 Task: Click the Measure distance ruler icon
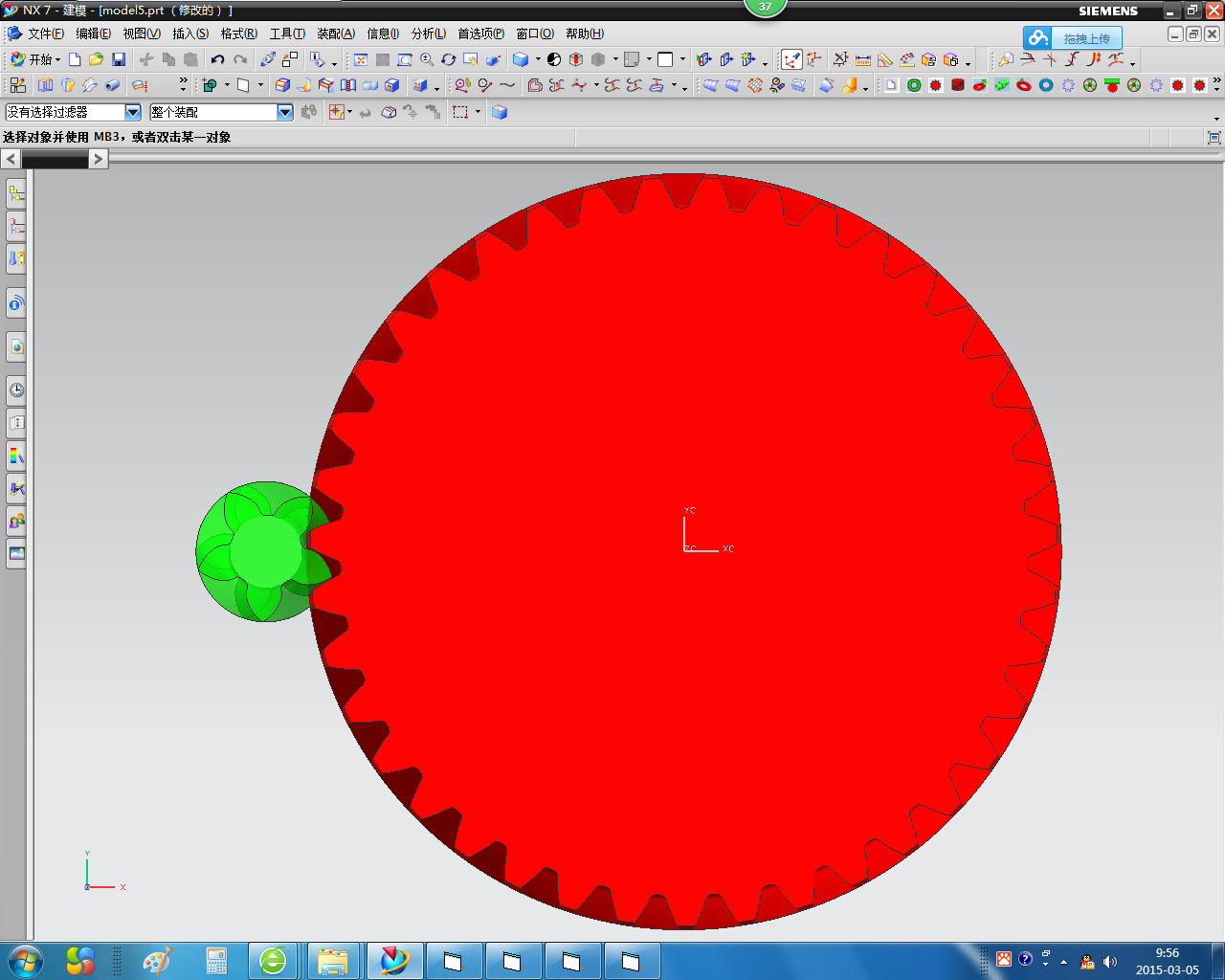[x=863, y=59]
